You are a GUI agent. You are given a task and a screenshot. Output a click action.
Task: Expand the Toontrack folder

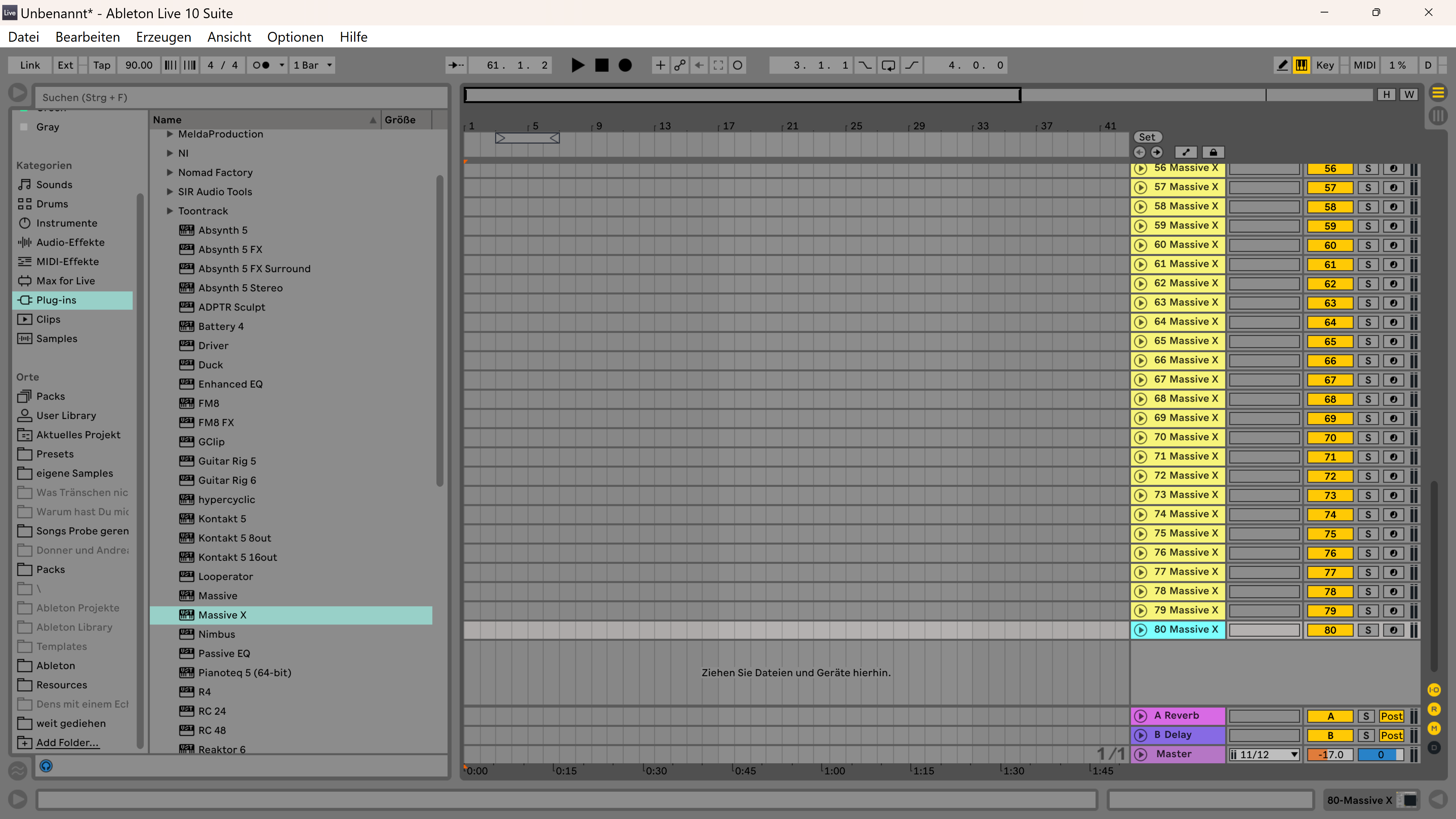[x=169, y=211]
